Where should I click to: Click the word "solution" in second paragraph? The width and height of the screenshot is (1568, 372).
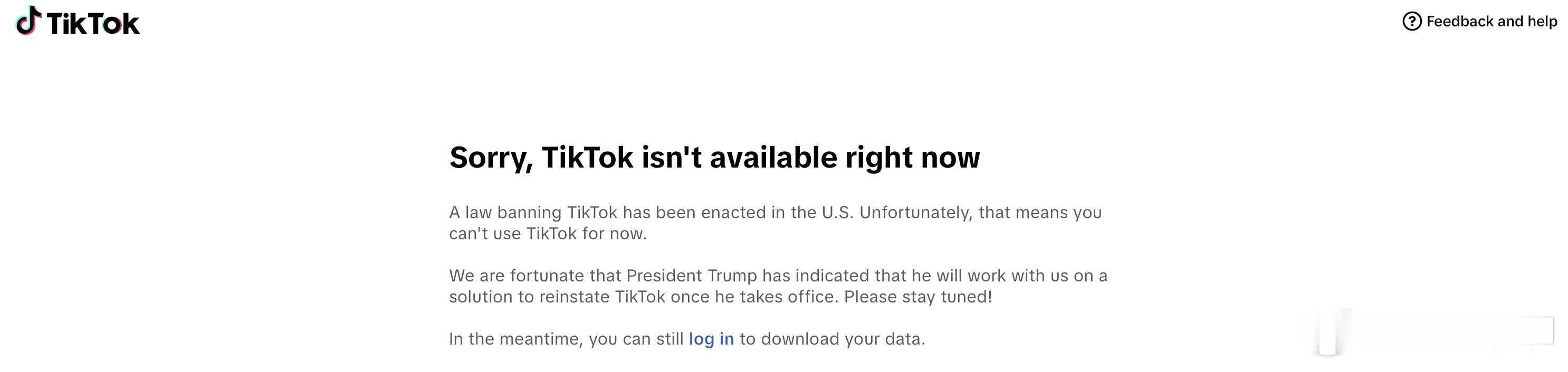click(x=481, y=297)
